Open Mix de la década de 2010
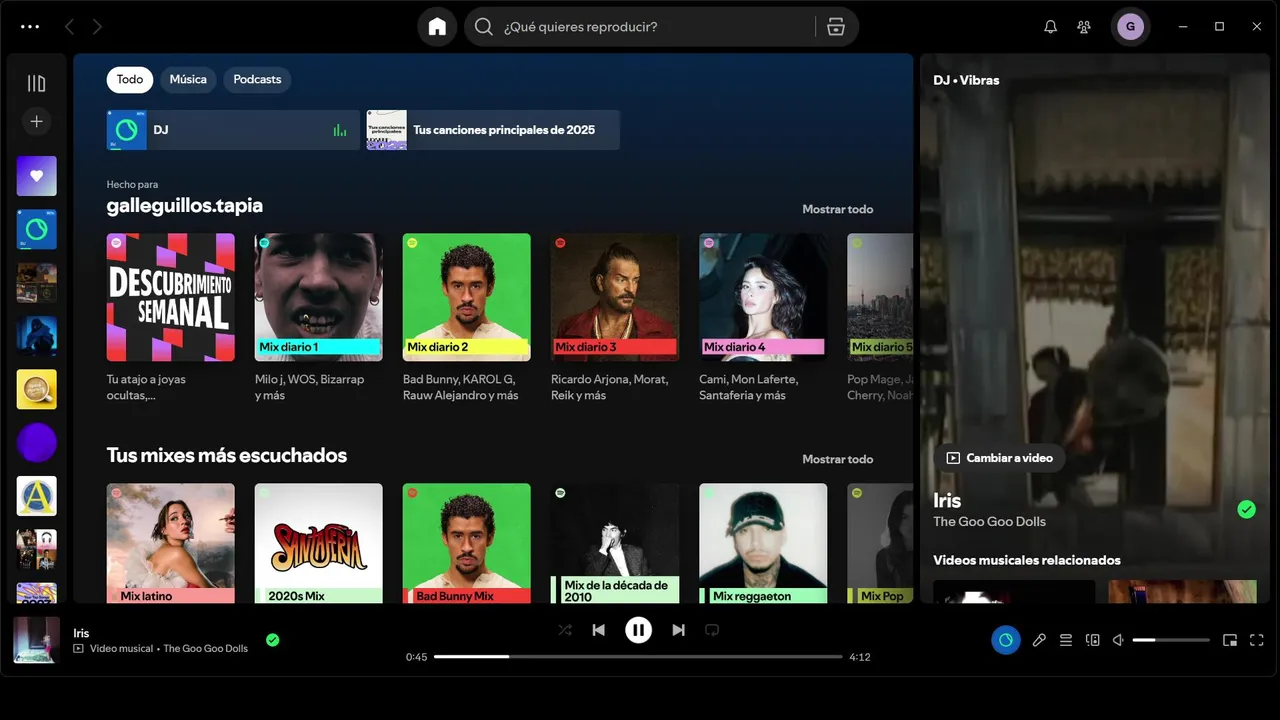 tap(615, 543)
